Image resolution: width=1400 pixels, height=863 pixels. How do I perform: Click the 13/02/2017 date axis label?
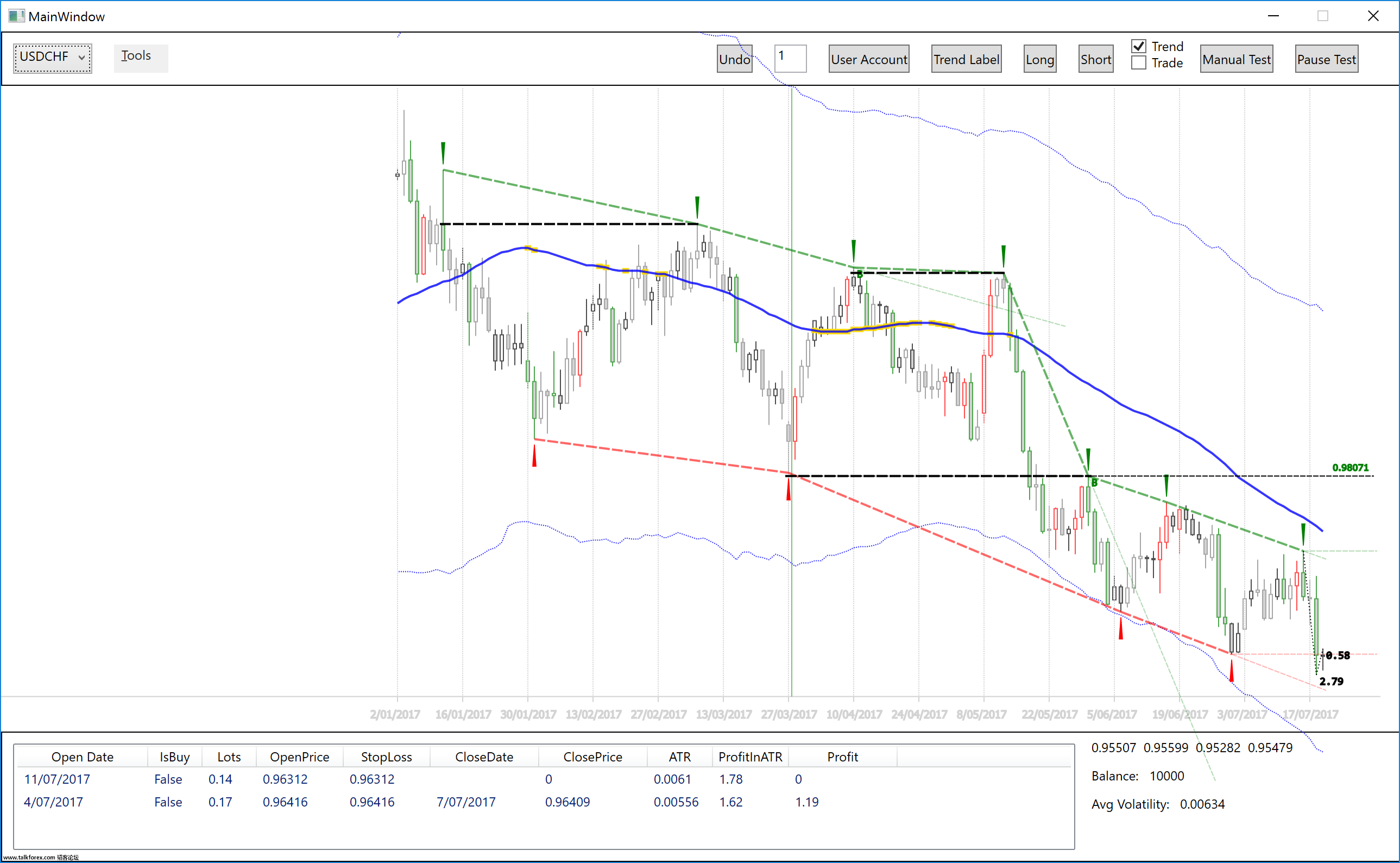click(594, 715)
